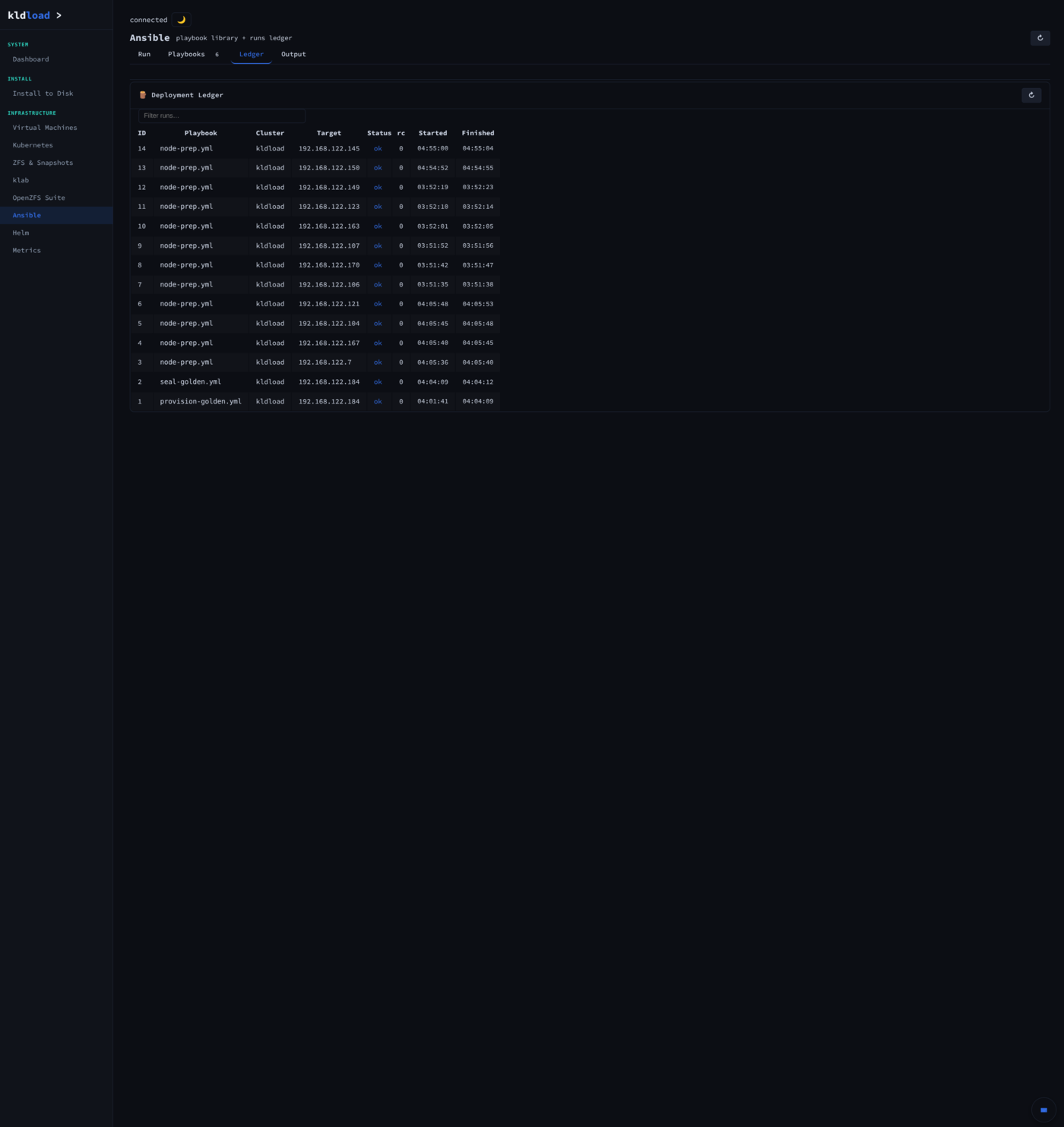Screen dimensions: 1064x1127
Task: Click the Filter runs input field
Action: pos(222,116)
